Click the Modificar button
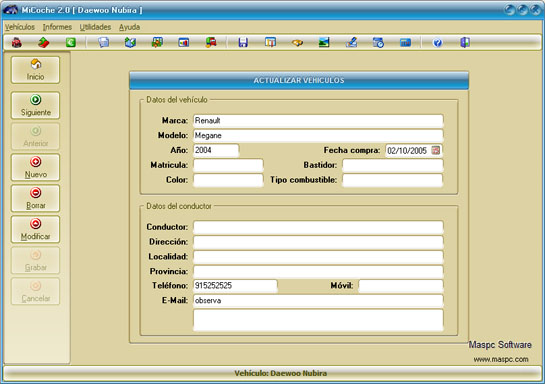The image size is (545, 384). [x=35, y=229]
